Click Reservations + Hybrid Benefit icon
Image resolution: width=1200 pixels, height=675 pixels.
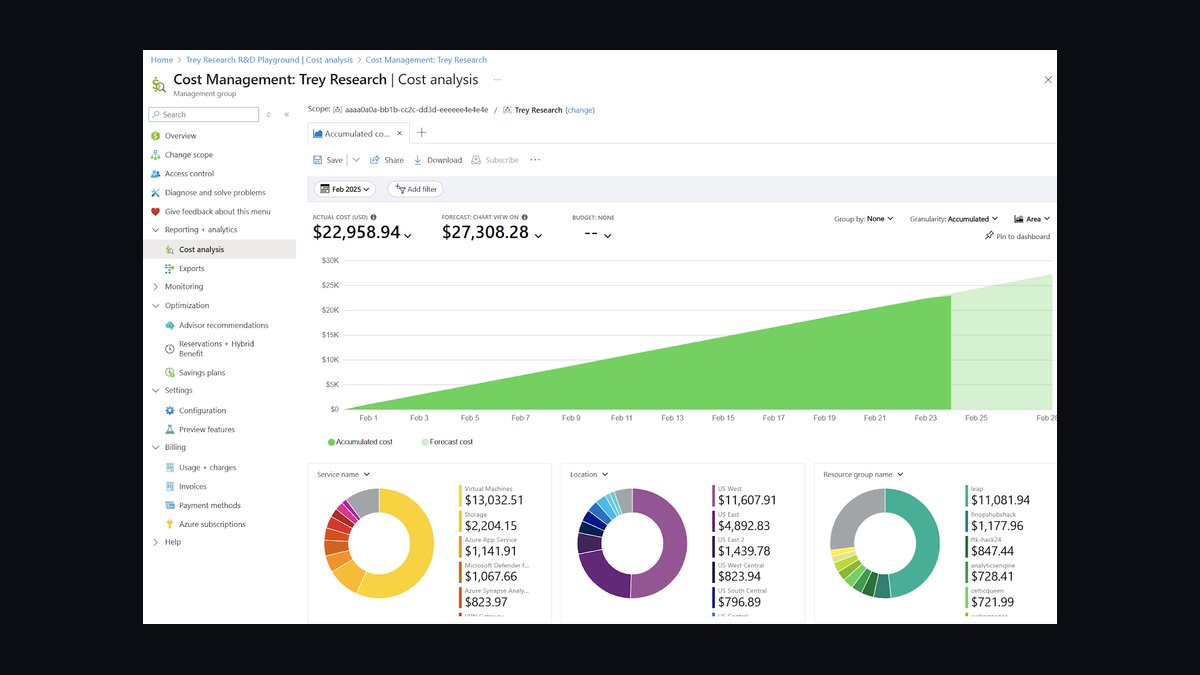click(170, 348)
